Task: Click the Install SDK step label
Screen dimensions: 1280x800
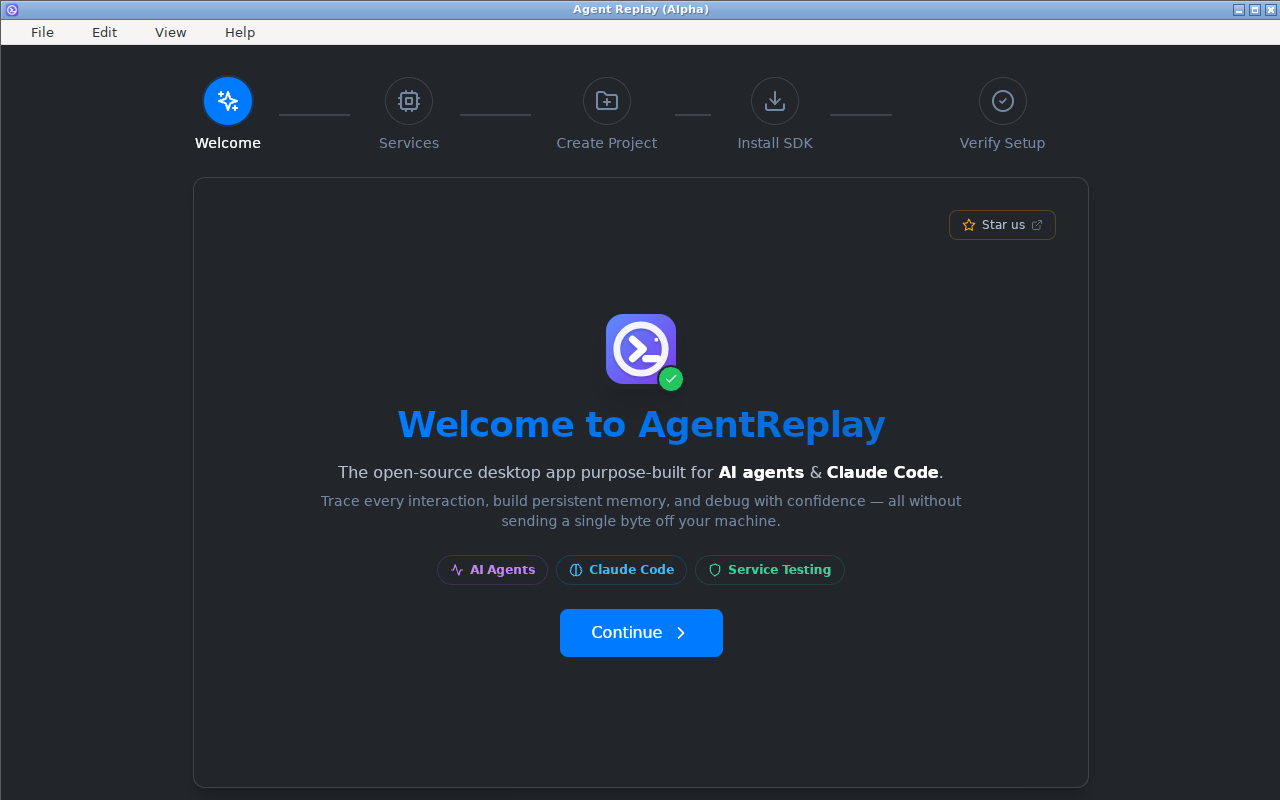Action: click(775, 143)
